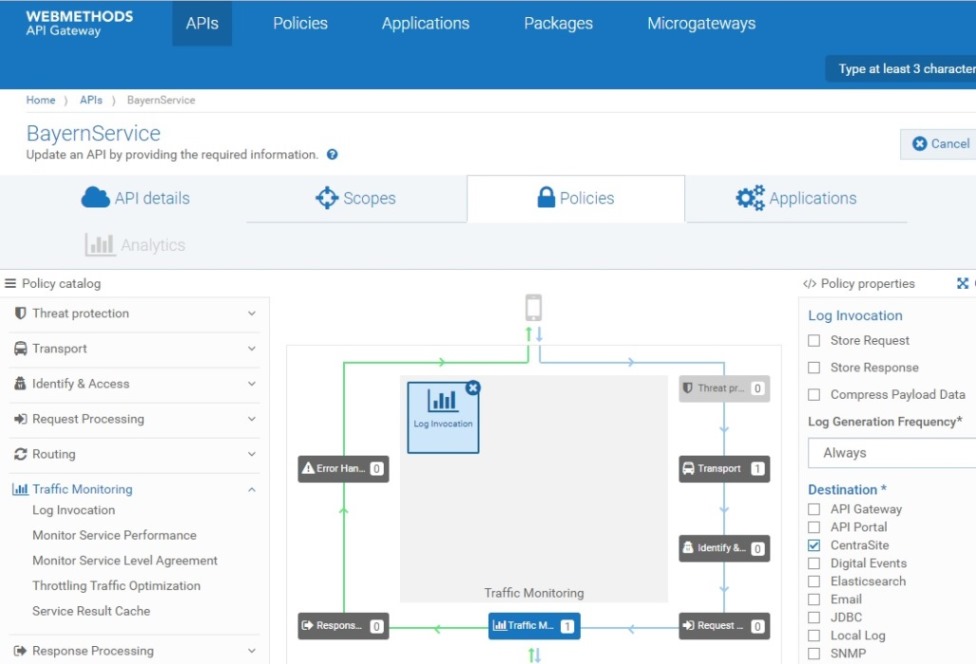Select the Log Invocation bar chart tile
This screenshot has width=976, height=664.
(443, 417)
